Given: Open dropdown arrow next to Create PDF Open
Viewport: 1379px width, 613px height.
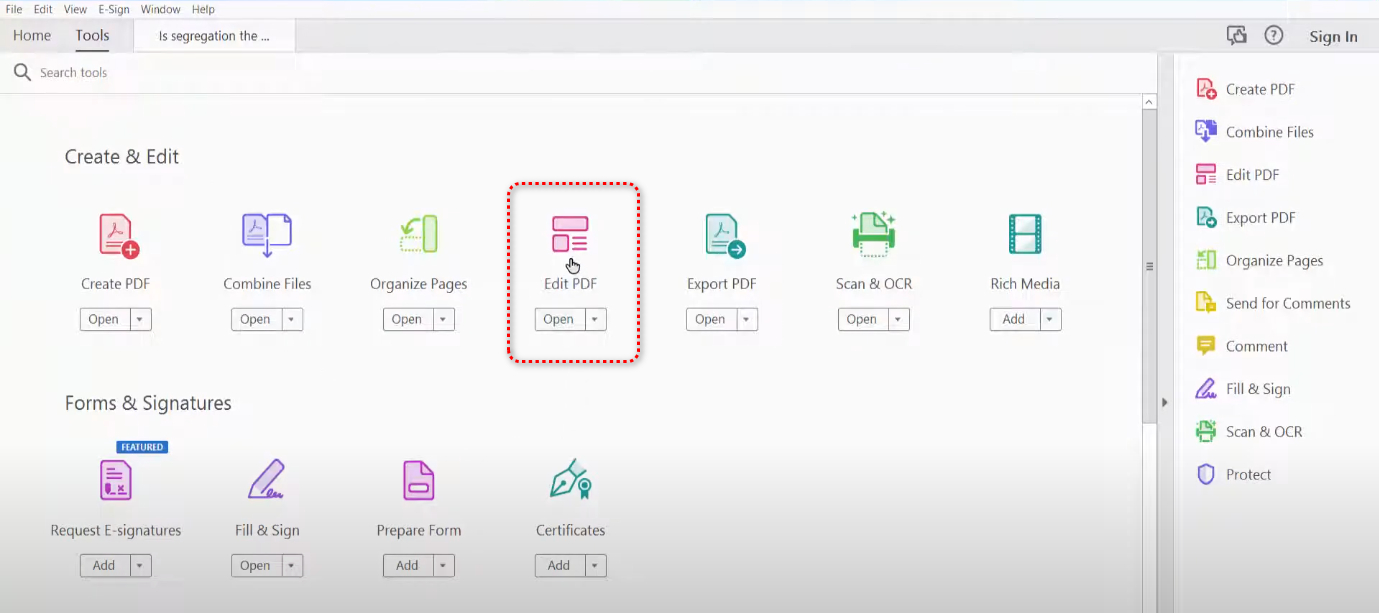Looking at the screenshot, I should click(x=140, y=319).
